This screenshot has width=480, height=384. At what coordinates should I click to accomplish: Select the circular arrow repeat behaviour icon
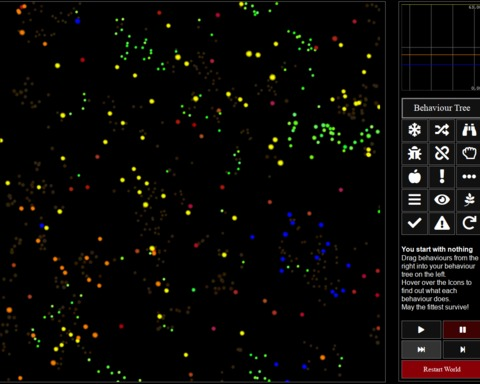pyautogui.click(x=469, y=223)
